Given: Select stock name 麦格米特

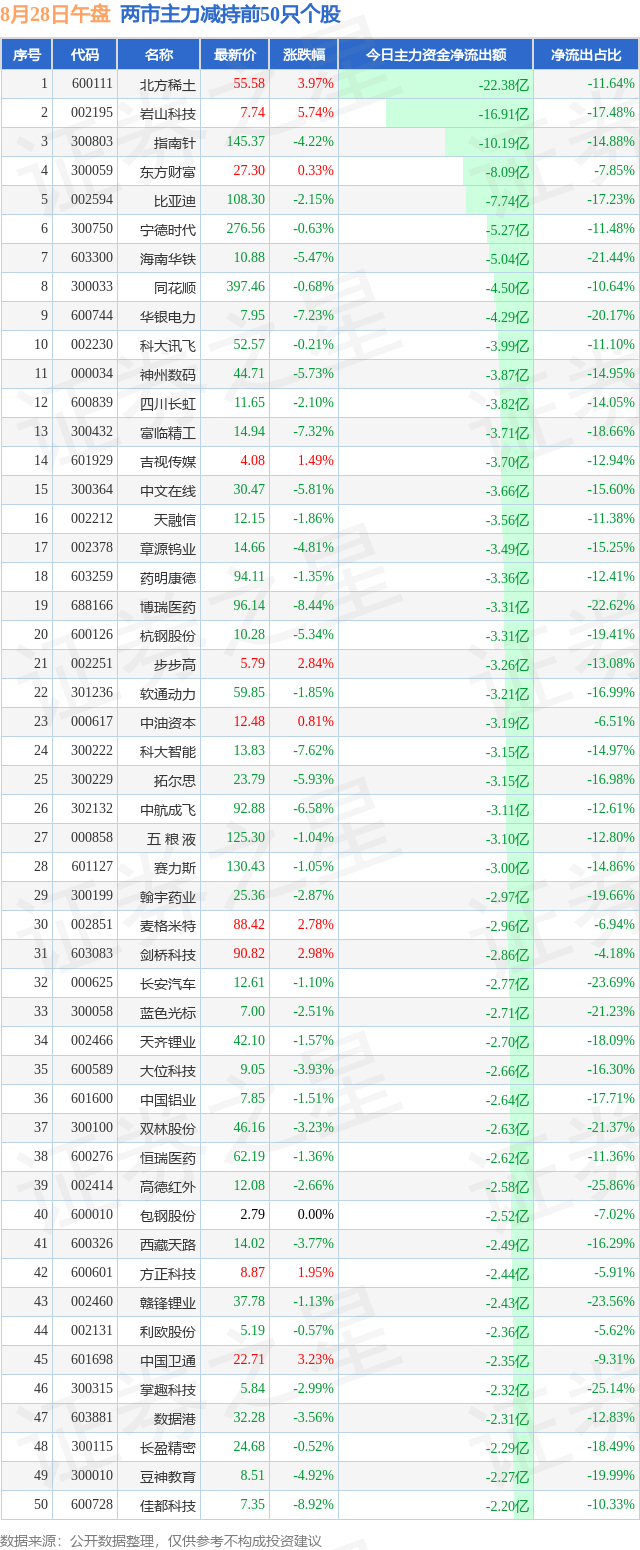Looking at the screenshot, I should (x=168, y=926).
